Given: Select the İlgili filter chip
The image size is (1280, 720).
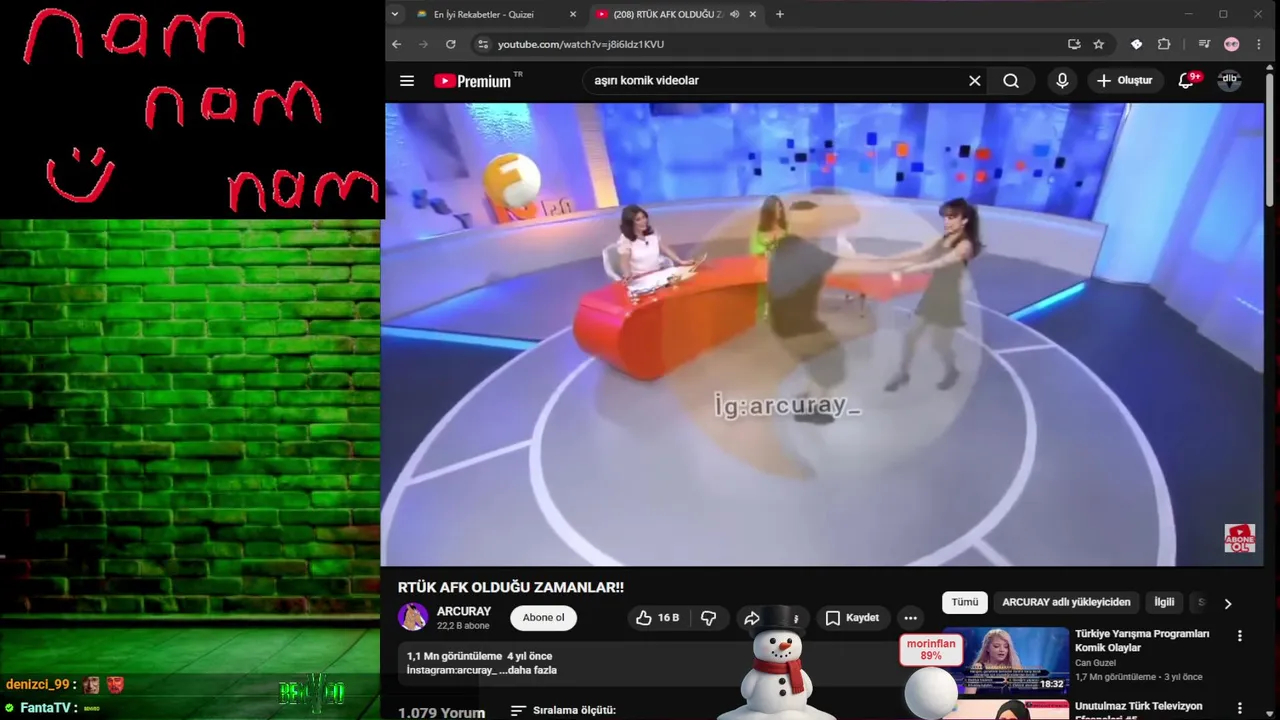Looking at the screenshot, I should 1164,602.
